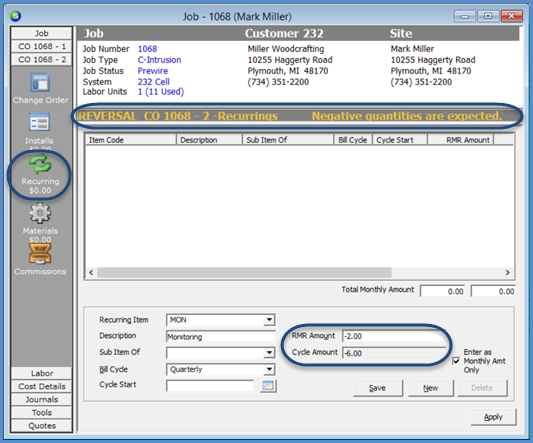Switch to the CO 1068 - 1 tab
Image resolution: width=533 pixels, height=443 pixels.
tap(41, 46)
